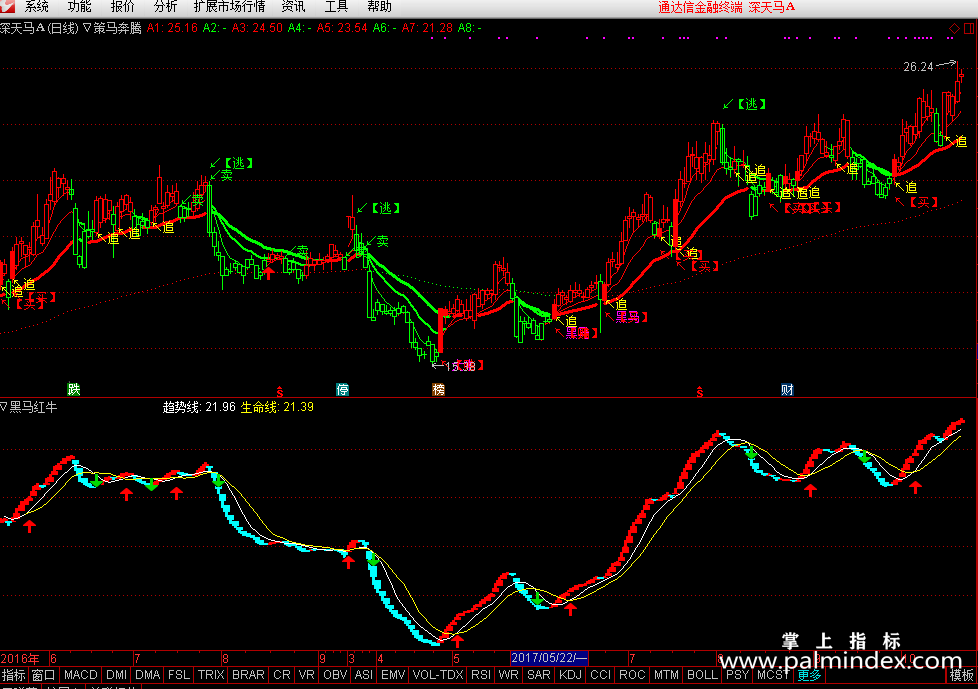Switch to the TRIX indicator tab

click(x=211, y=675)
